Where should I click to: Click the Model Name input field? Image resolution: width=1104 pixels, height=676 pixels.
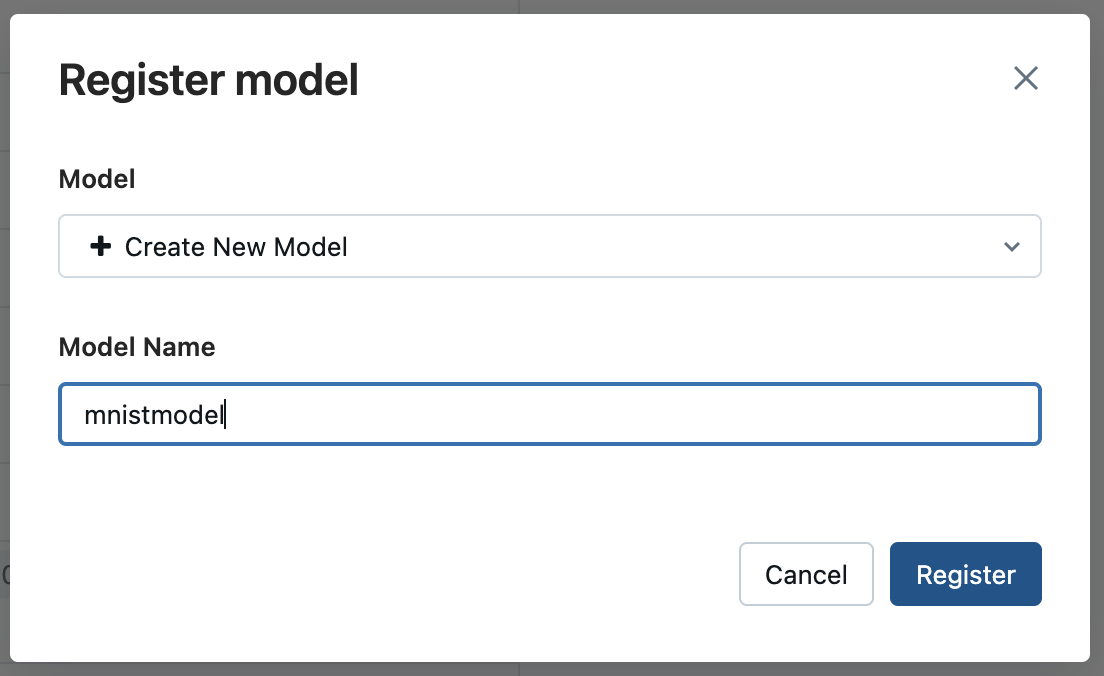click(550, 414)
